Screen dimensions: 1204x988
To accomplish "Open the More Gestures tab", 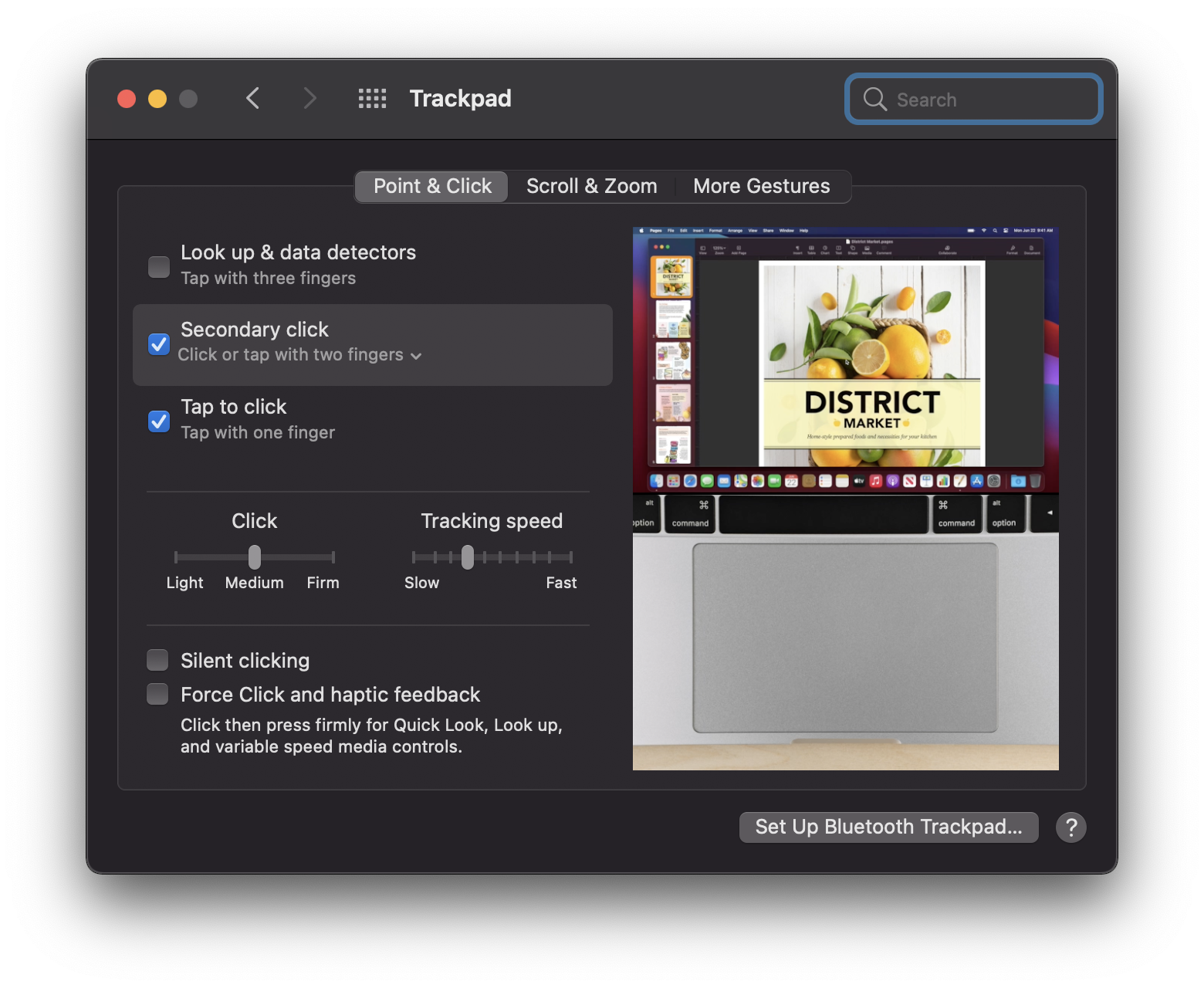I will (761, 187).
